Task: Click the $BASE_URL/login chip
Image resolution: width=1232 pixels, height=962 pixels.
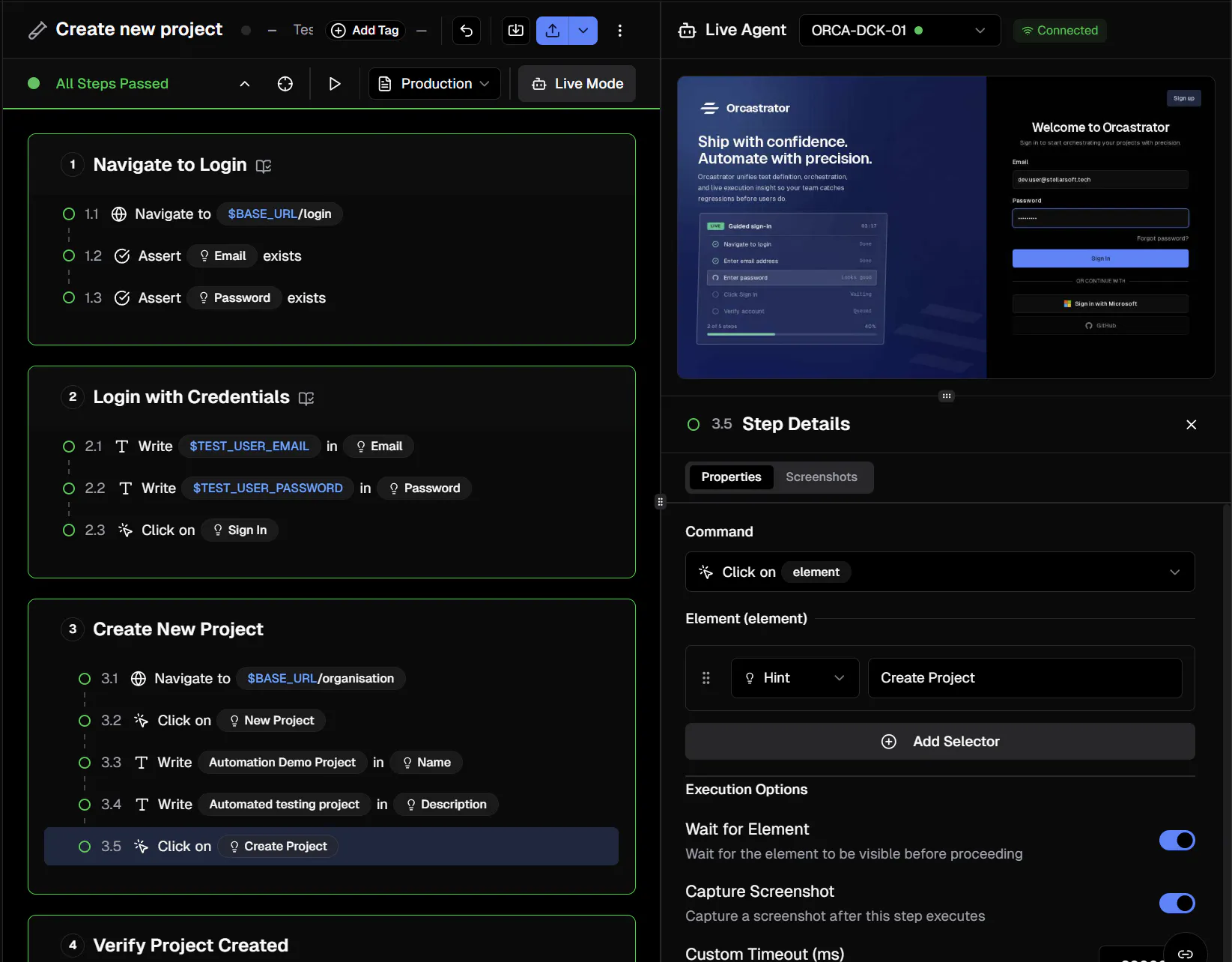Action: click(x=279, y=214)
